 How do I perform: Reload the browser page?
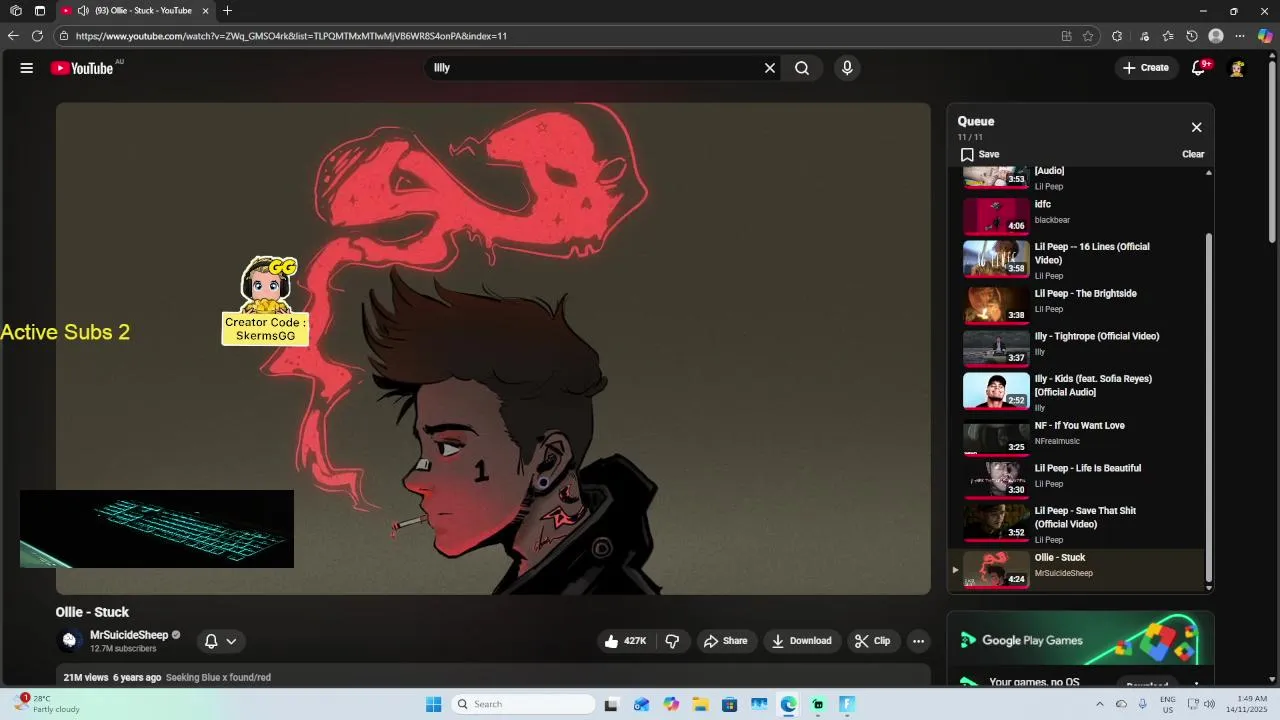point(37,36)
